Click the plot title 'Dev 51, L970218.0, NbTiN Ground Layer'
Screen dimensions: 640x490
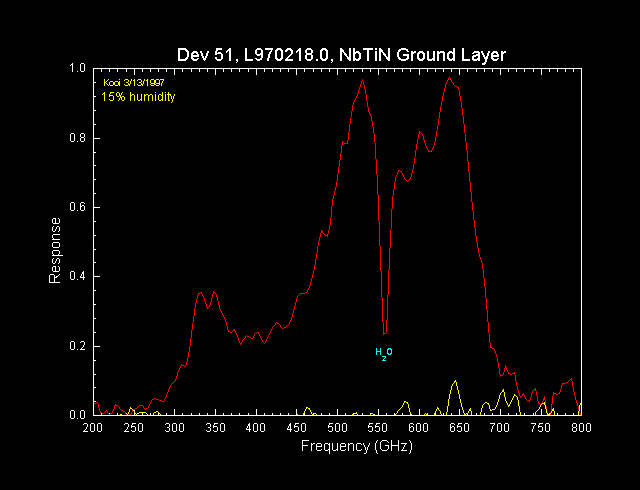[337, 52]
